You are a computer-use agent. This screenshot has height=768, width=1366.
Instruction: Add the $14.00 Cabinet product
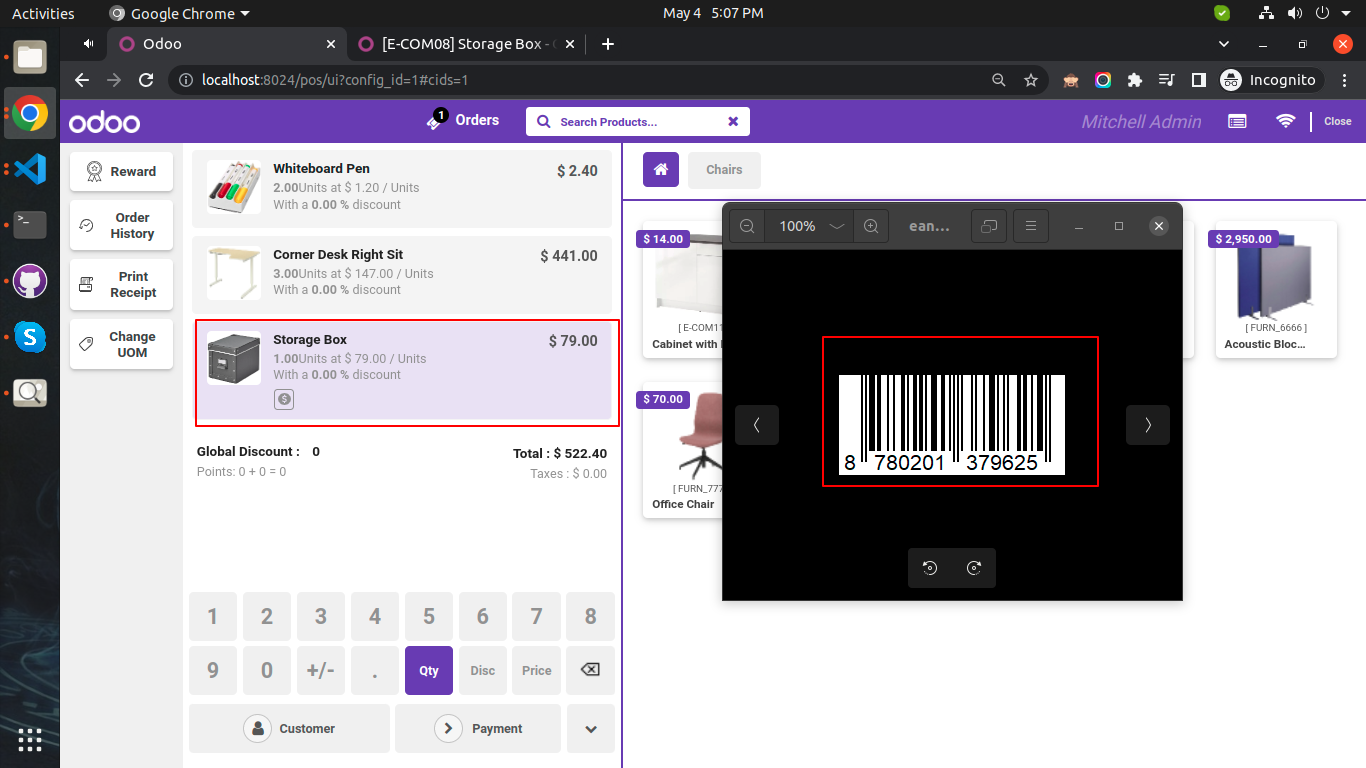click(x=682, y=289)
